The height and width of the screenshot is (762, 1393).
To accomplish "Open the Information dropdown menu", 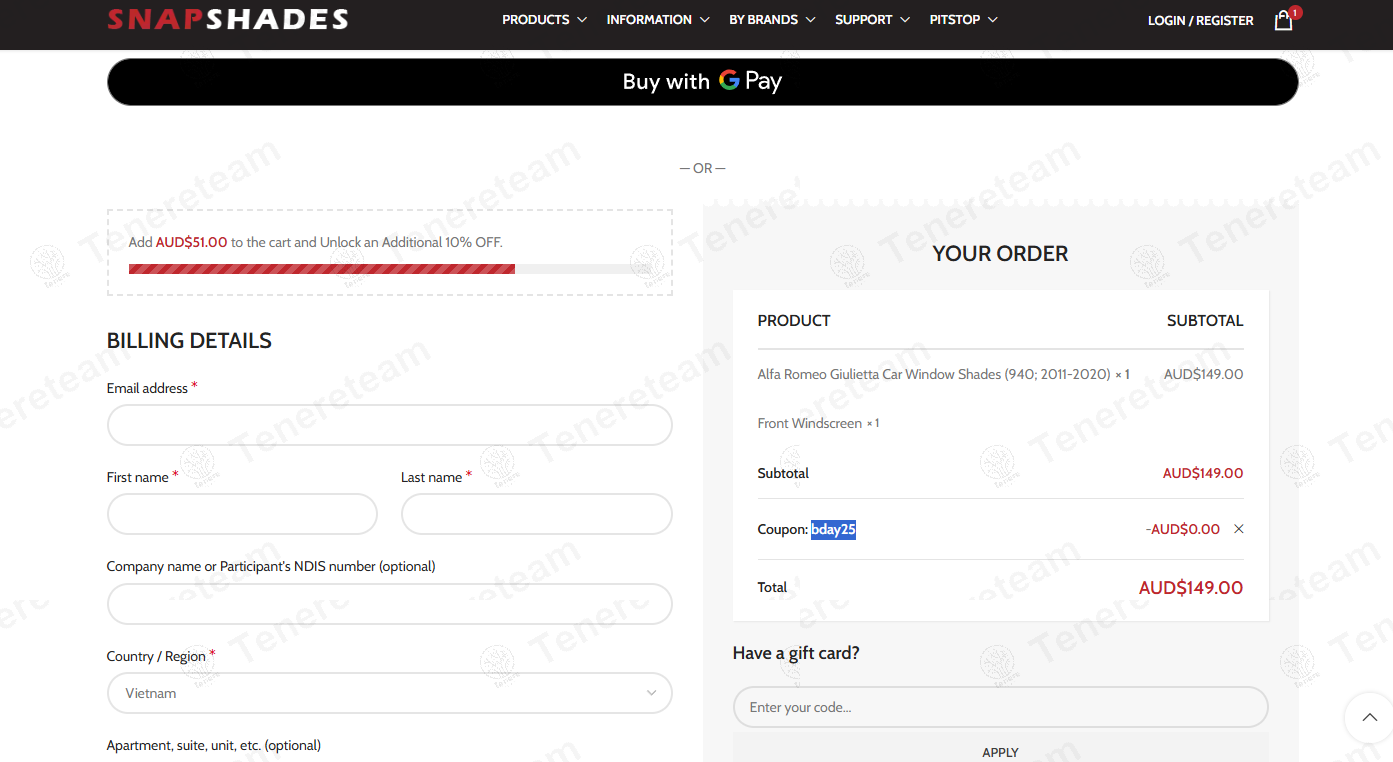I will coord(657,20).
